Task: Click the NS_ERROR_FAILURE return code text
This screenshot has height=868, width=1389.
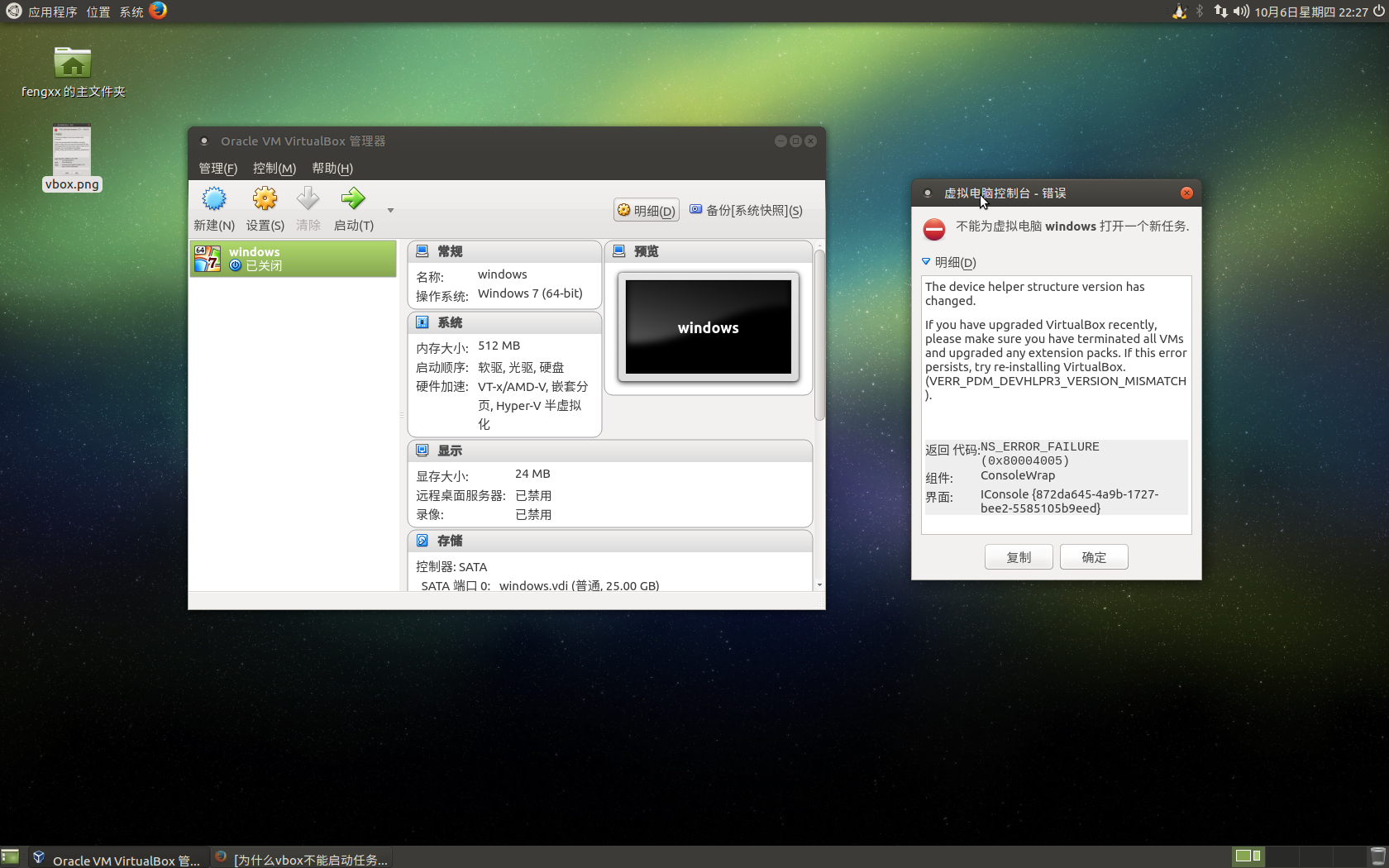Action: click(1040, 453)
